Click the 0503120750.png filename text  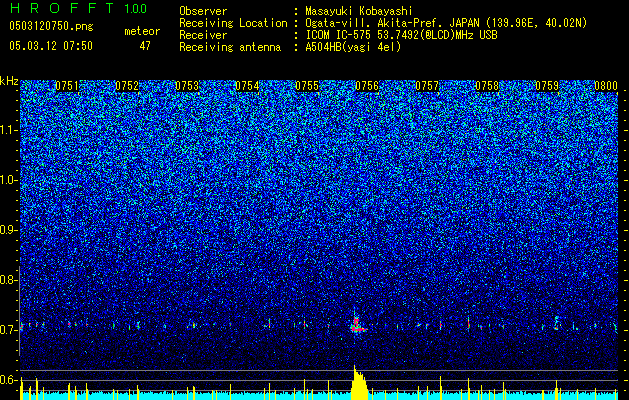point(51,26)
